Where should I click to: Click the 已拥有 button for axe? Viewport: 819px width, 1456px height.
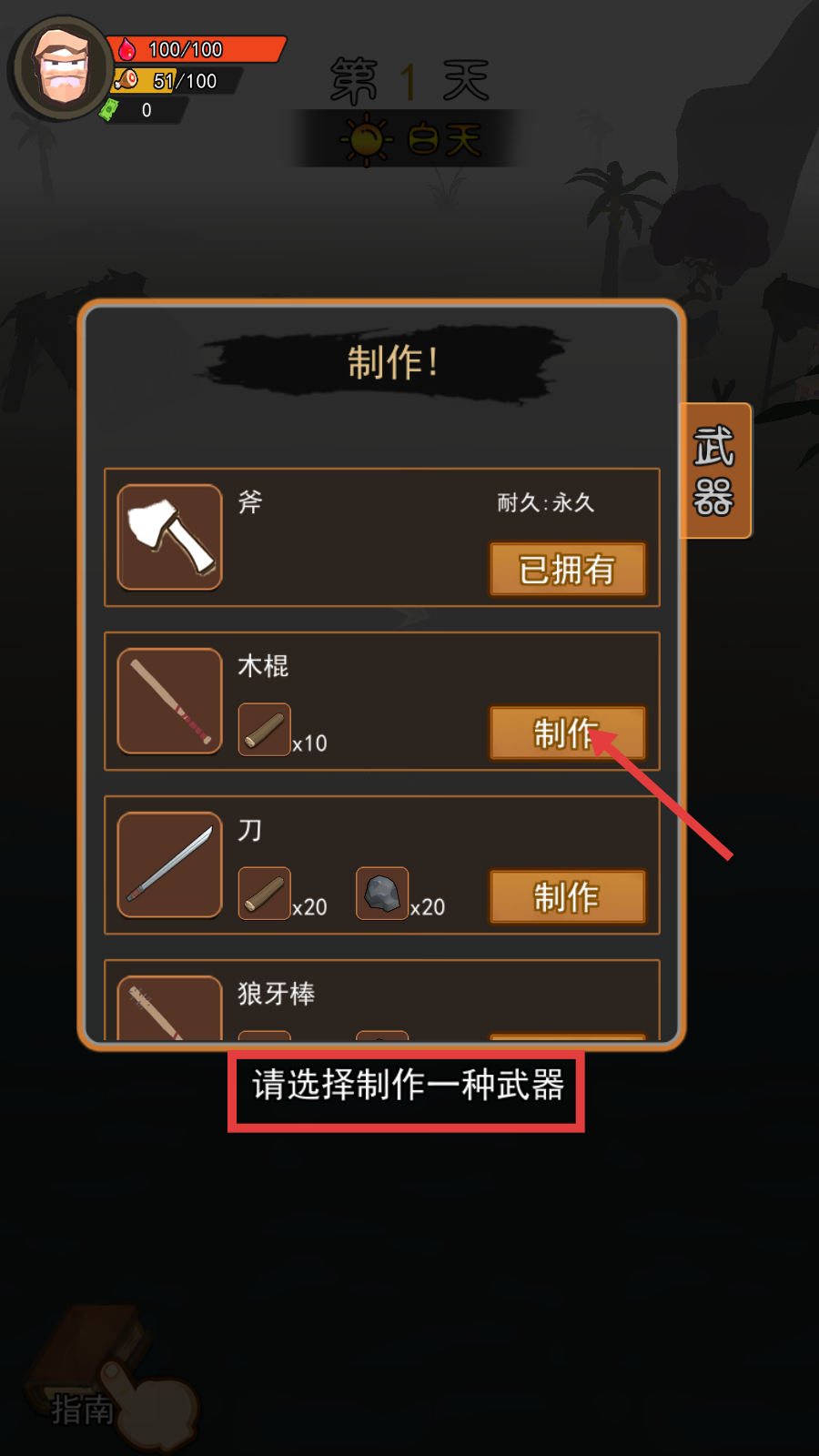(568, 569)
